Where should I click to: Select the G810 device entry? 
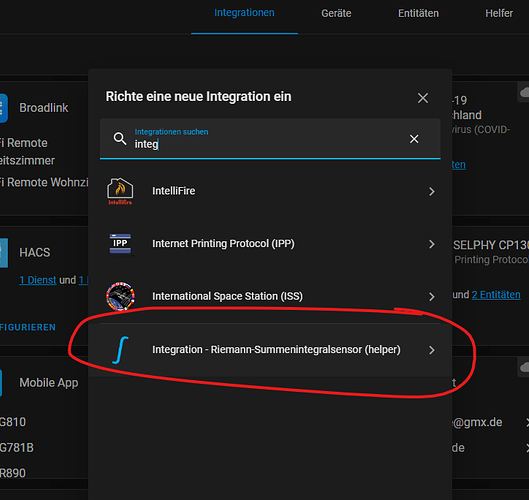pos(13,422)
